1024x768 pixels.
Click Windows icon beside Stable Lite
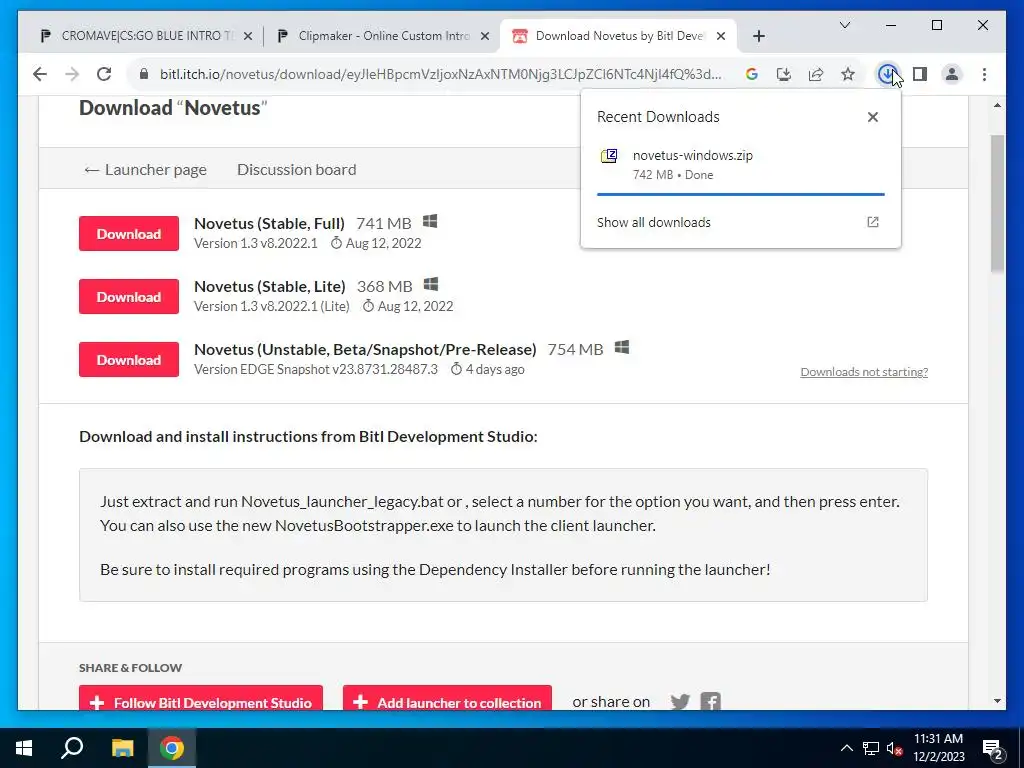click(x=430, y=285)
